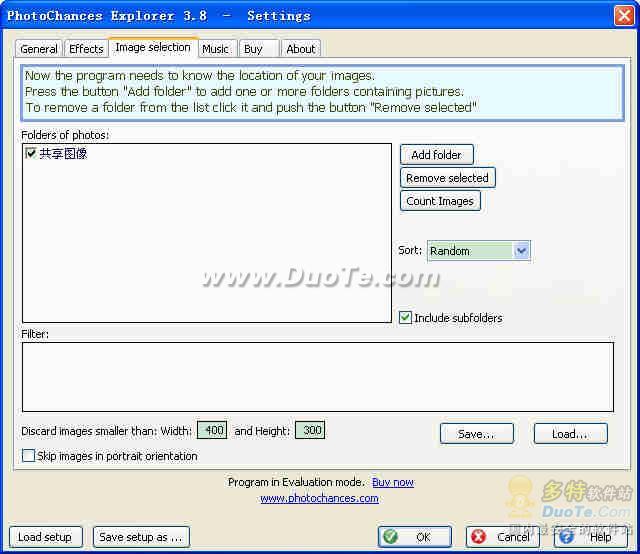Select the Image selection tab
640x554 pixels.
coord(153,47)
